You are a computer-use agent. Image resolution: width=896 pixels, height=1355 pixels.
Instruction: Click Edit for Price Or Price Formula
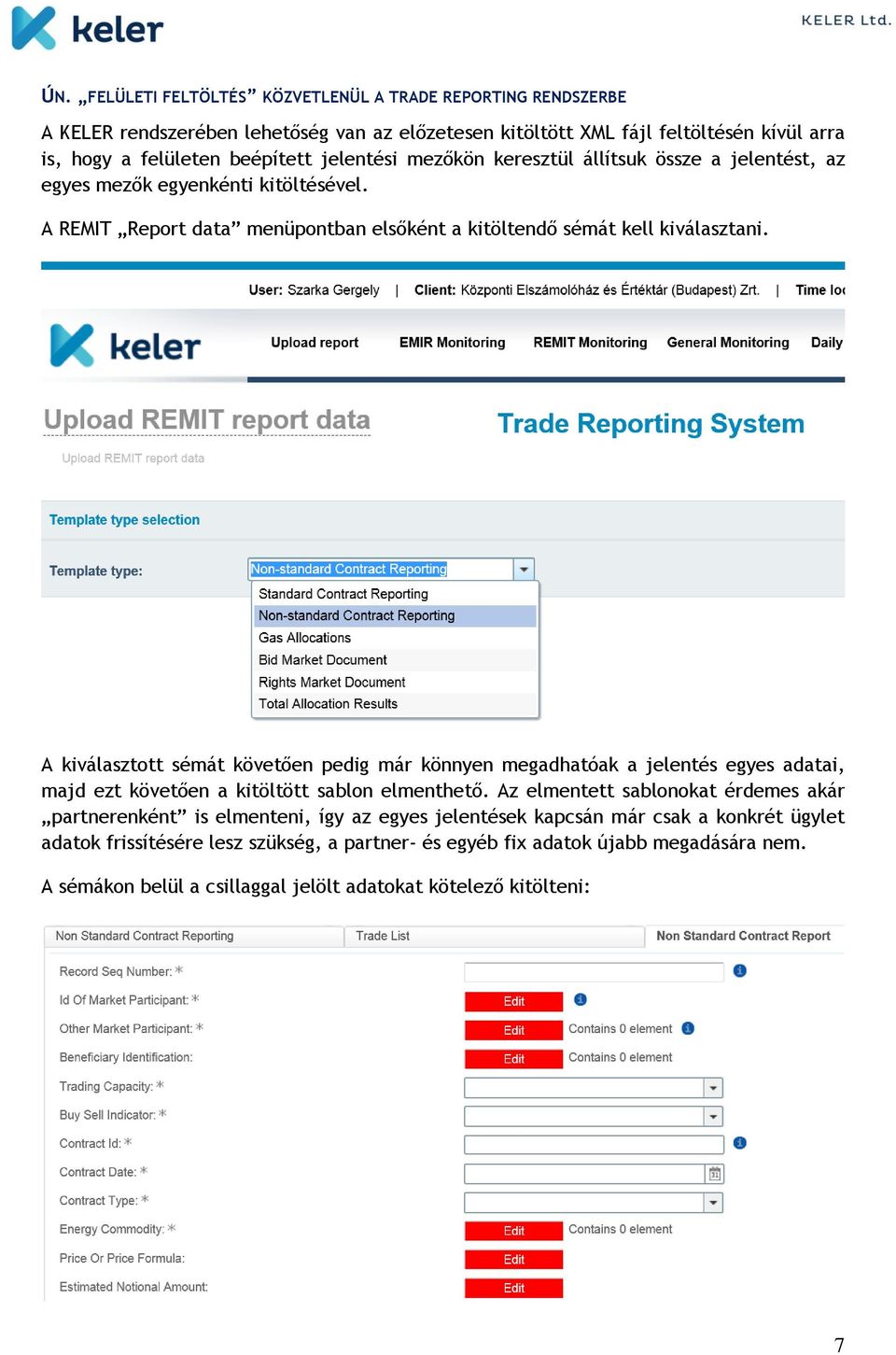pos(513,1260)
